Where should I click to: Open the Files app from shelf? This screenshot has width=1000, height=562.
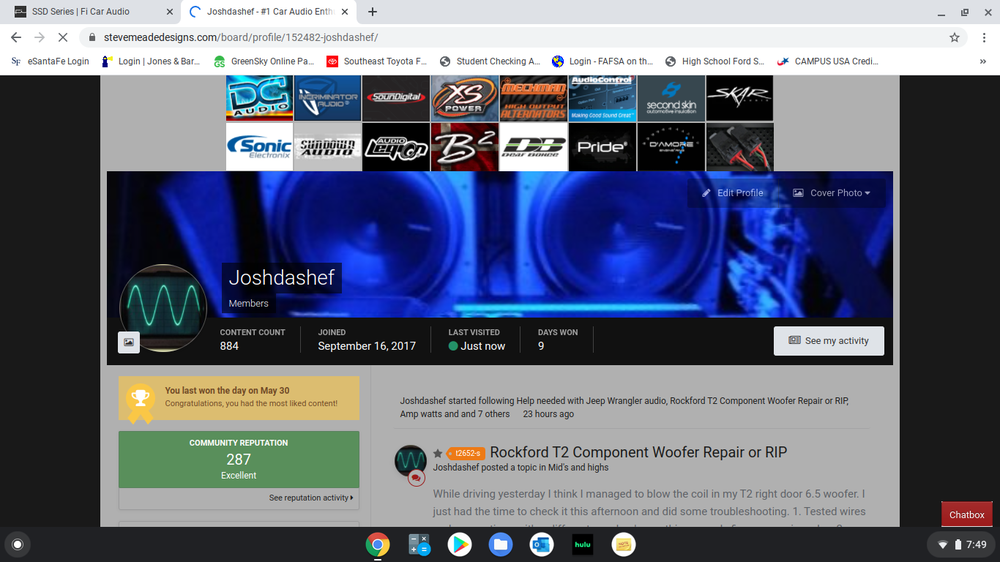point(501,545)
